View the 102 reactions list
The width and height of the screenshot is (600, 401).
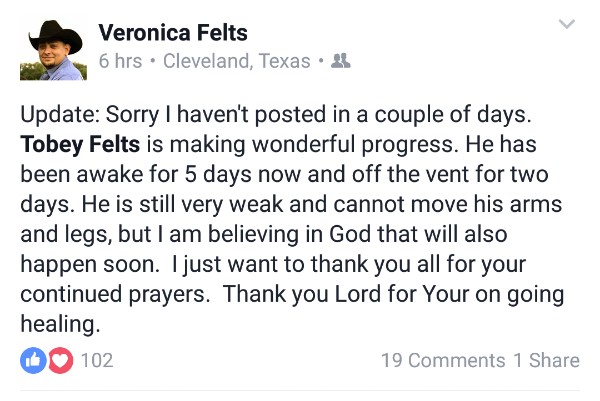(x=97, y=360)
